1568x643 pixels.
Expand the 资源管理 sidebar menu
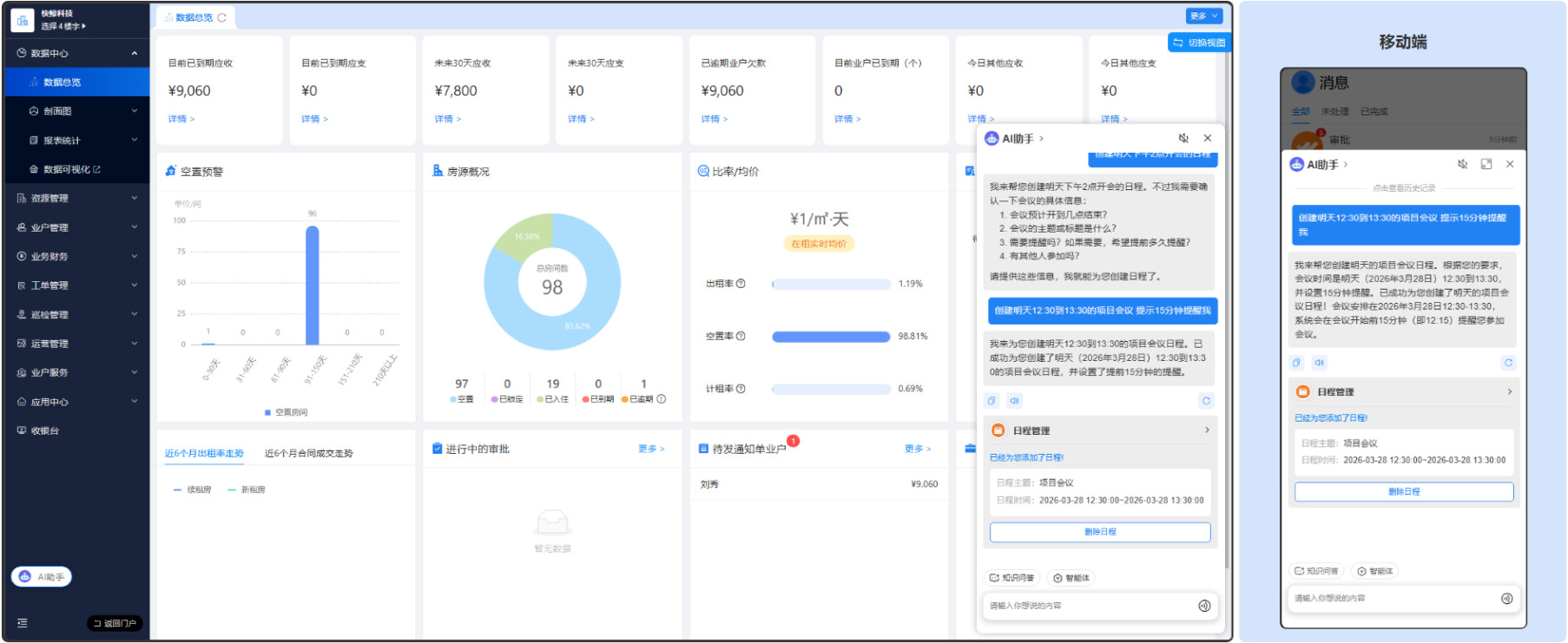76,199
